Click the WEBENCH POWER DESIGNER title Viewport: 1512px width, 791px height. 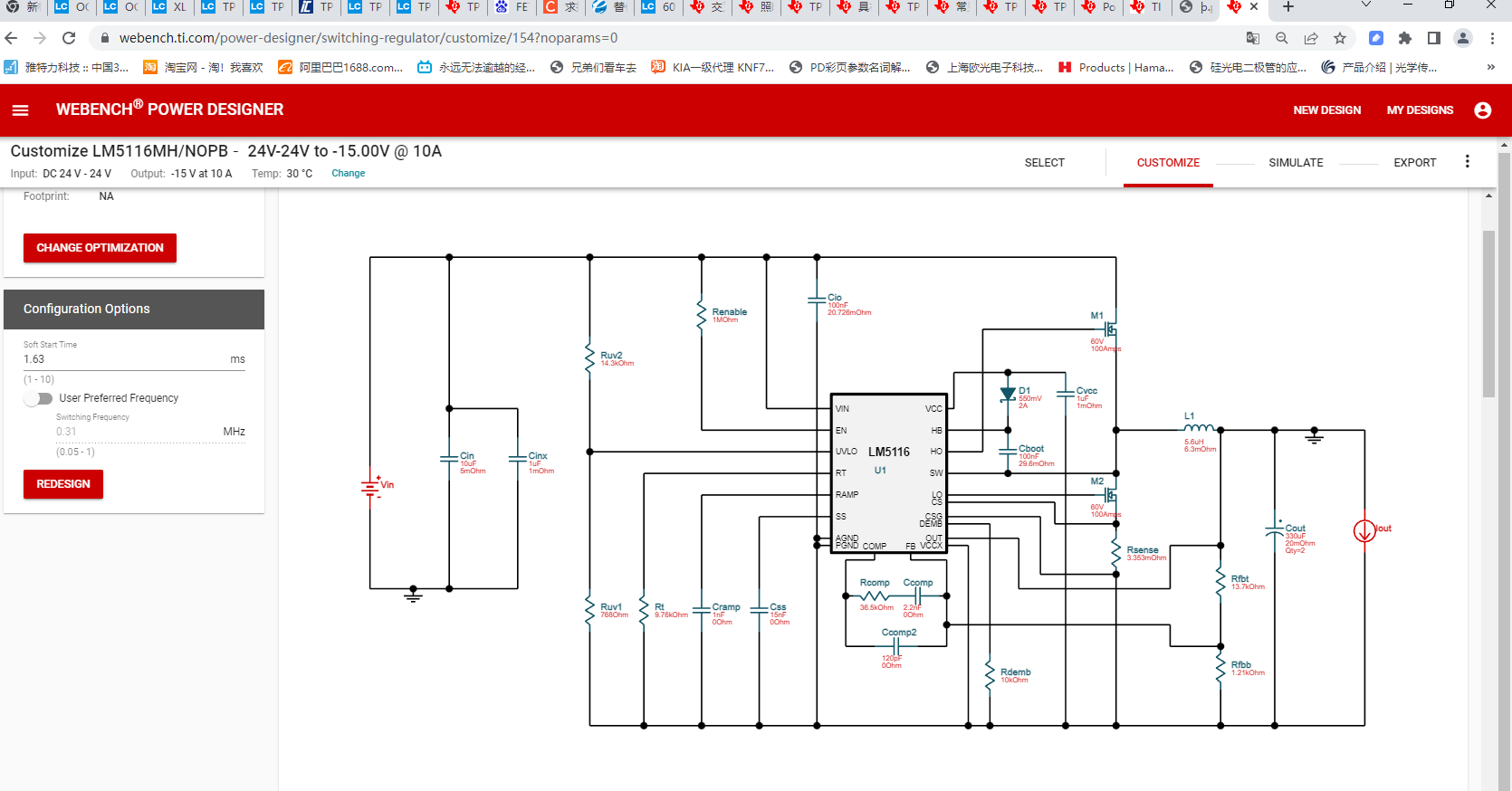169,110
